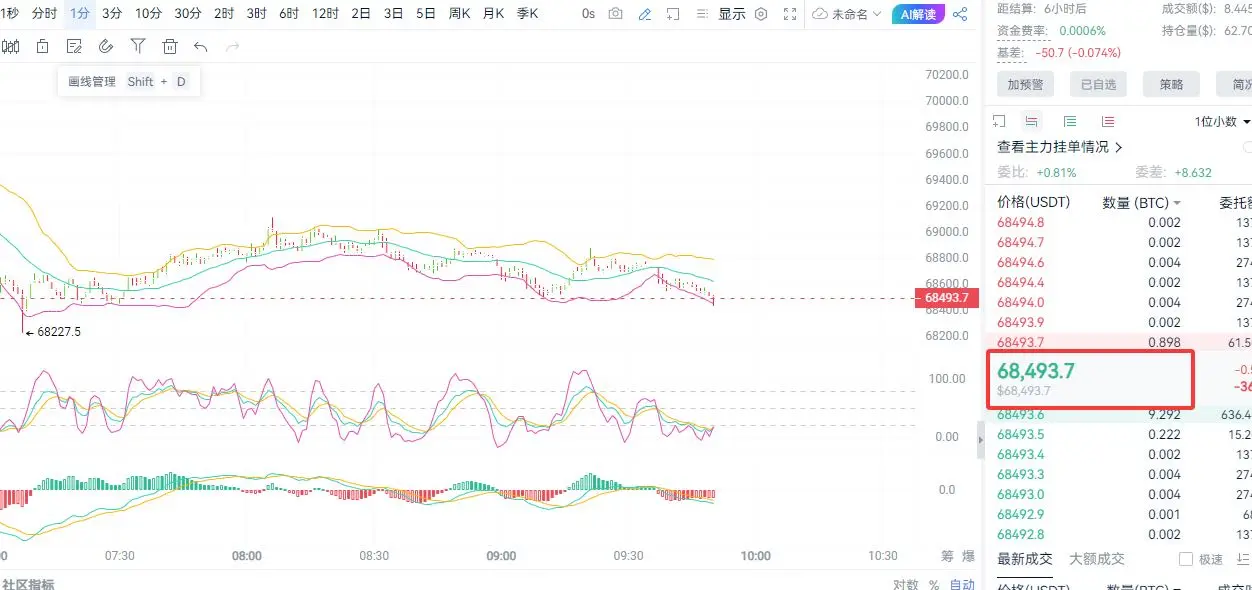Click the share icon next to AI解读
The image size is (1252, 590).
(960, 14)
